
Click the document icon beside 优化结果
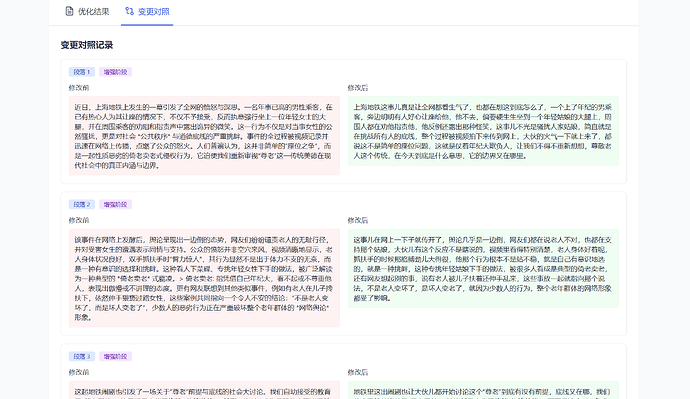coord(69,11)
